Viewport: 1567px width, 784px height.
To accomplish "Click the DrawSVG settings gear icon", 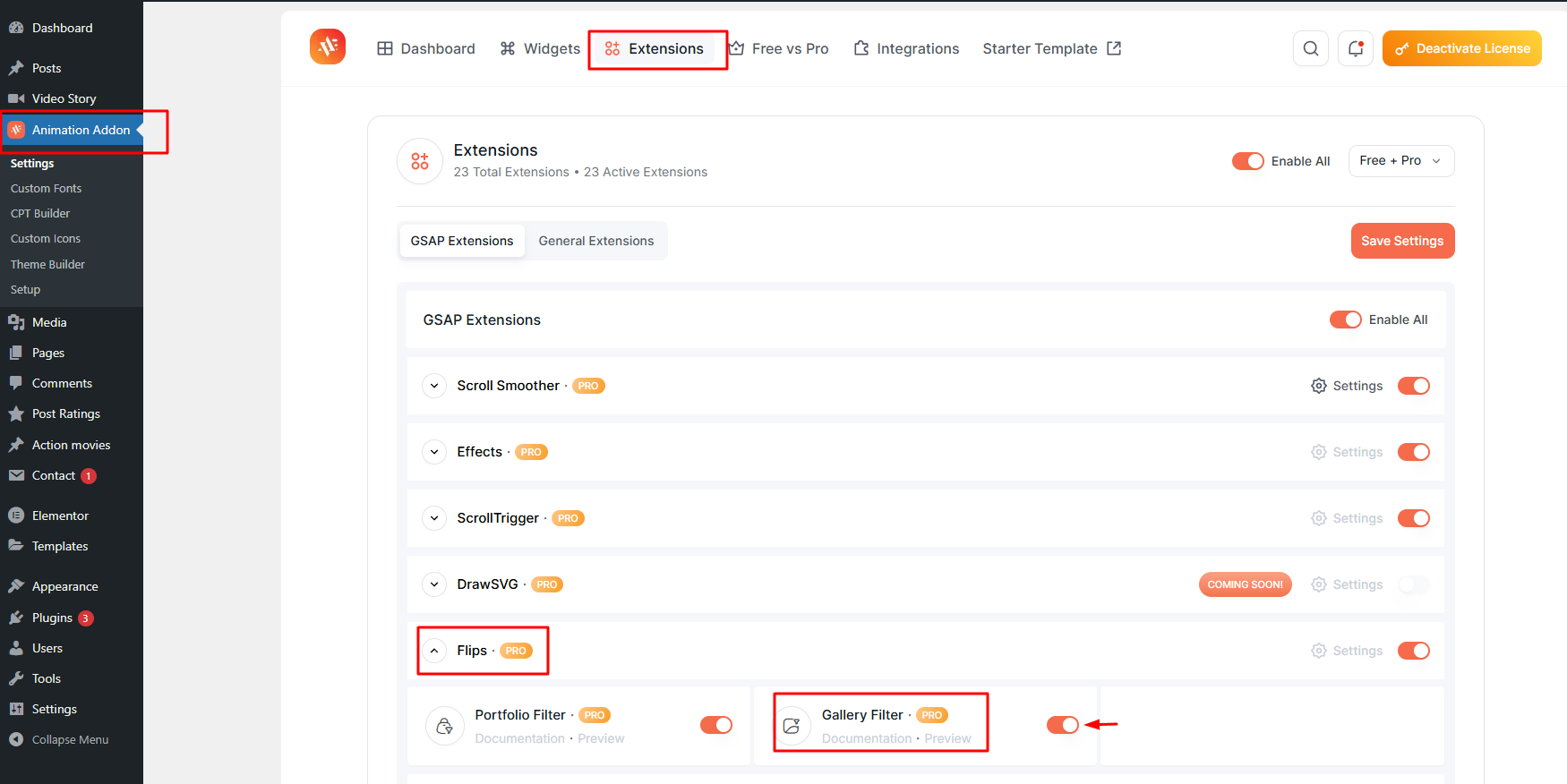I will [1319, 584].
